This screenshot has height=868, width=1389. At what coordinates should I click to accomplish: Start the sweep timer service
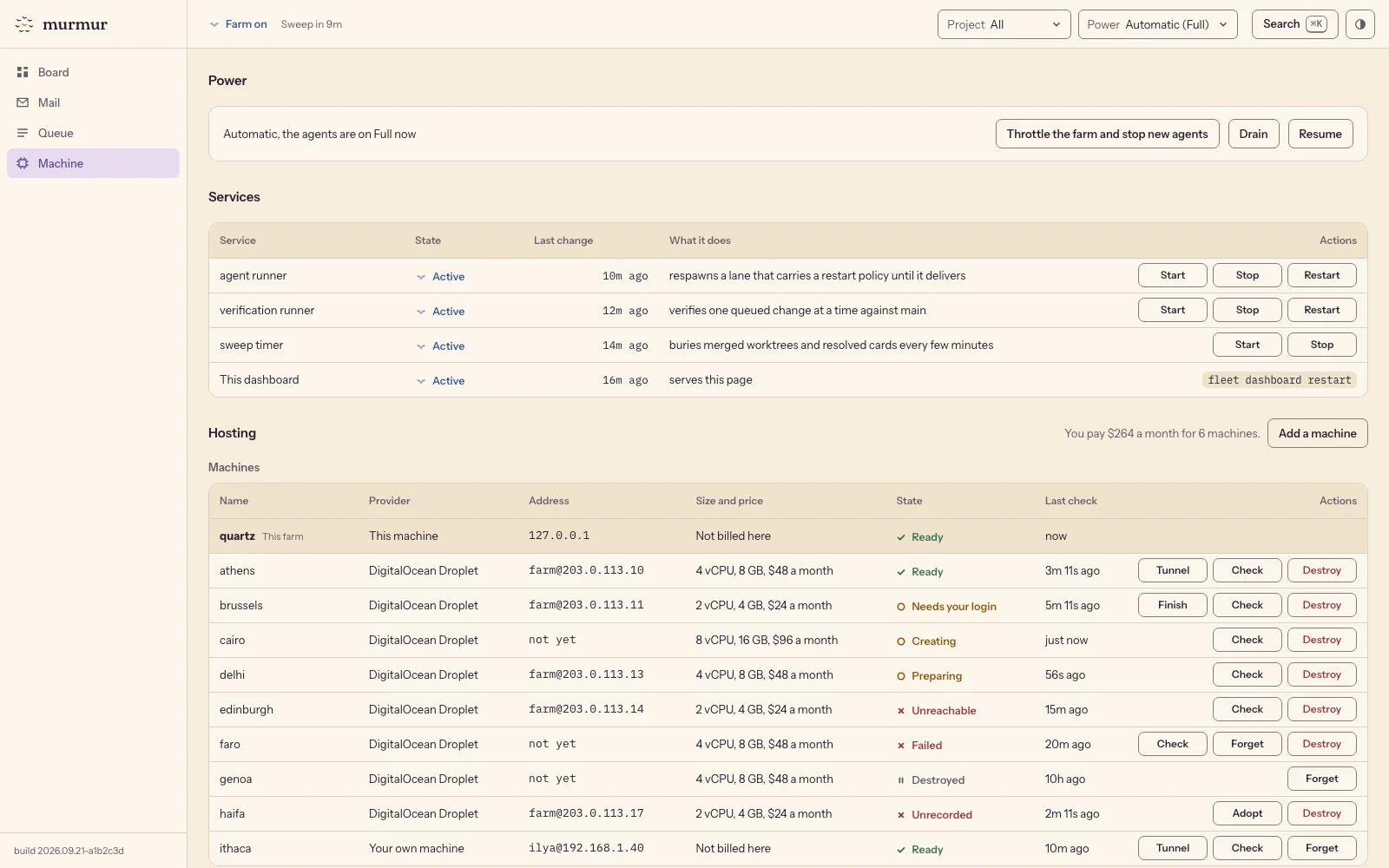tap(1247, 345)
